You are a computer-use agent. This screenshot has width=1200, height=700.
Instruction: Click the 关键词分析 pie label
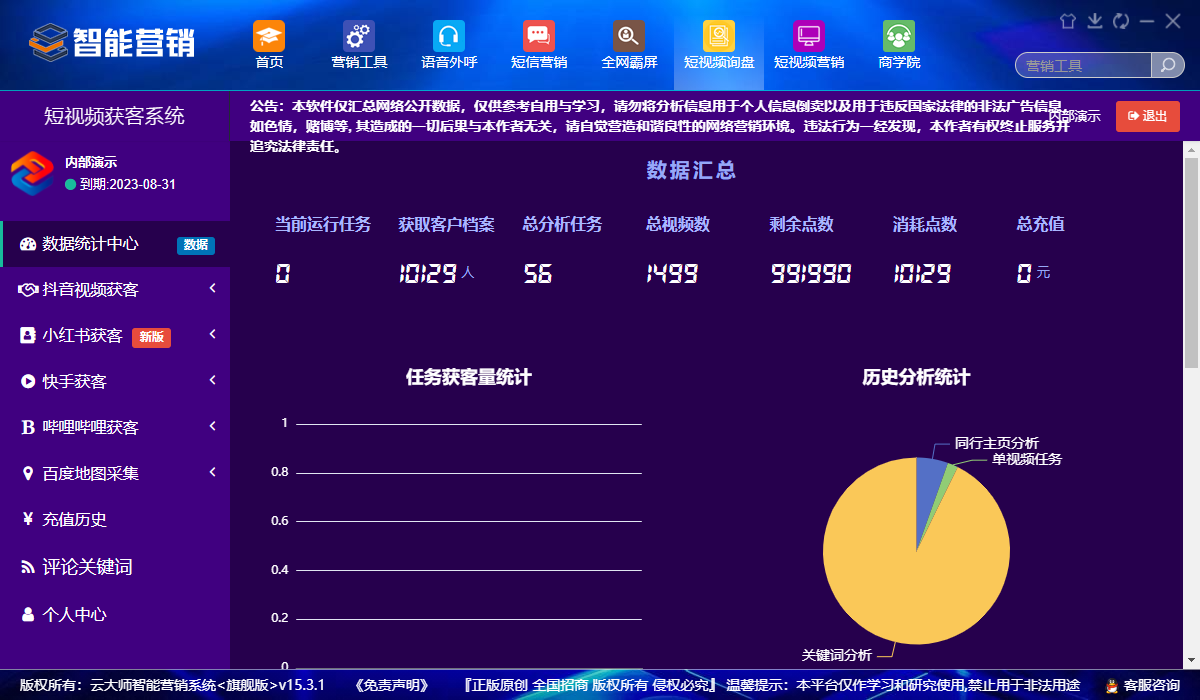(837, 655)
